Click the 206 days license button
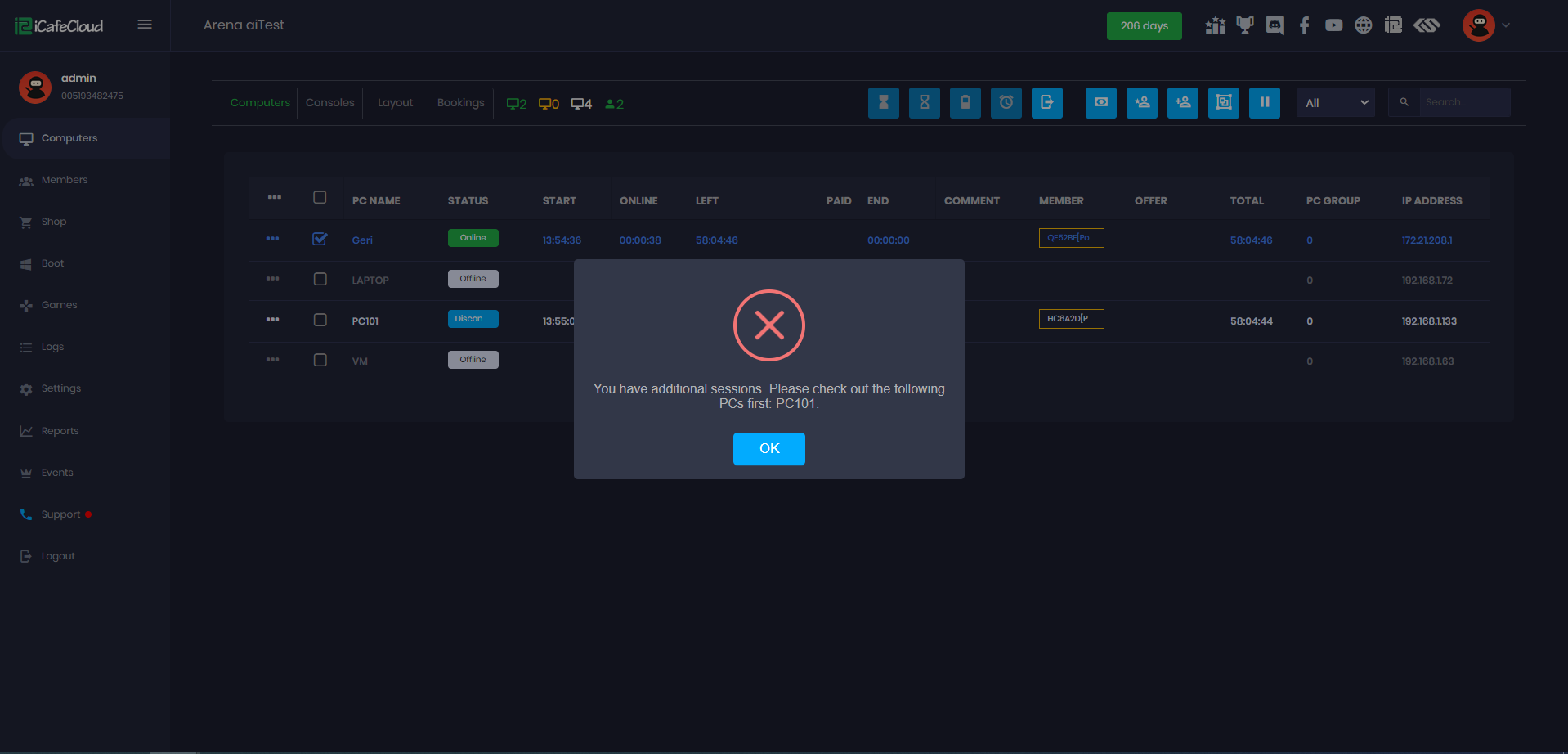The image size is (1568, 754). click(x=1144, y=26)
